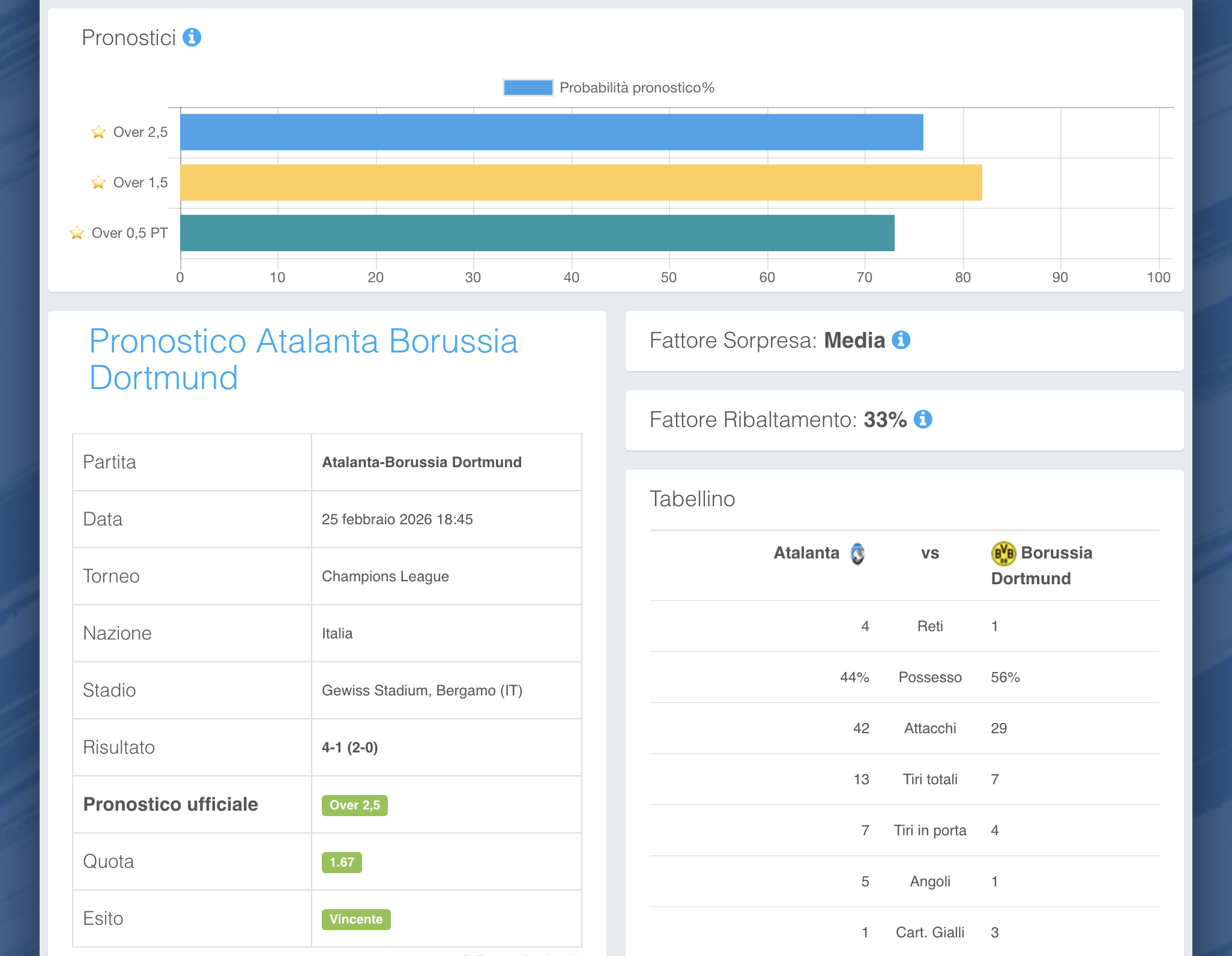The image size is (1232, 956).
Task: Click the blue Over 2,5 probability bar
Action: (x=551, y=132)
